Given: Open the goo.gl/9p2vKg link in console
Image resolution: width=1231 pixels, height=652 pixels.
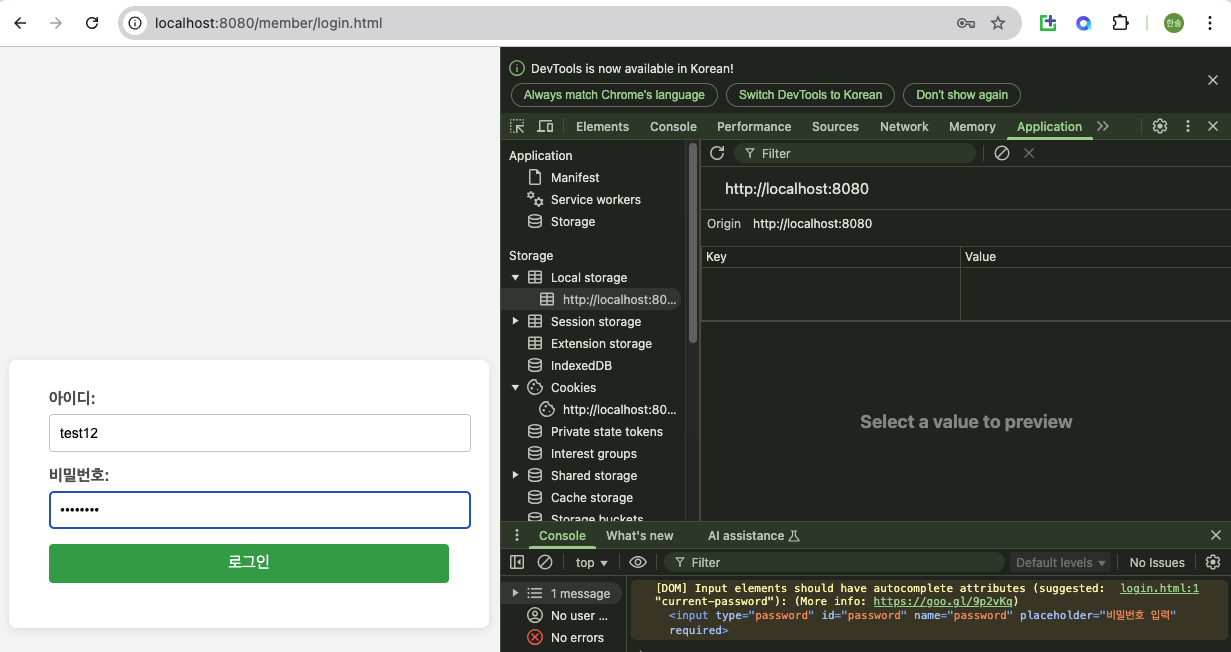Looking at the screenshot, I should [x=945, y=602].
